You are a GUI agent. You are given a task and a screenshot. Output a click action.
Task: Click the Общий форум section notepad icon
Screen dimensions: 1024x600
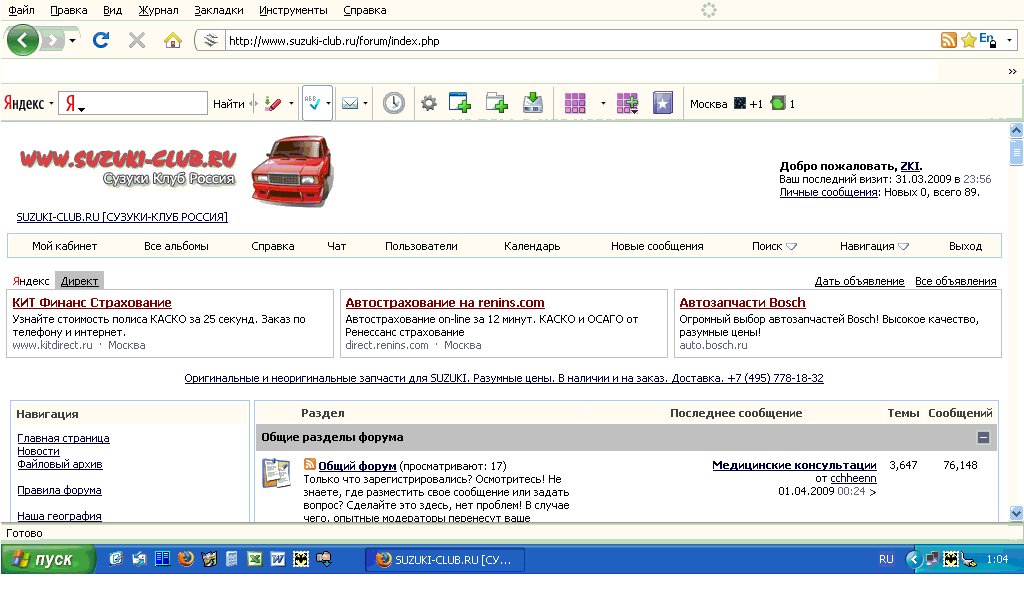[x=276, y=473]
